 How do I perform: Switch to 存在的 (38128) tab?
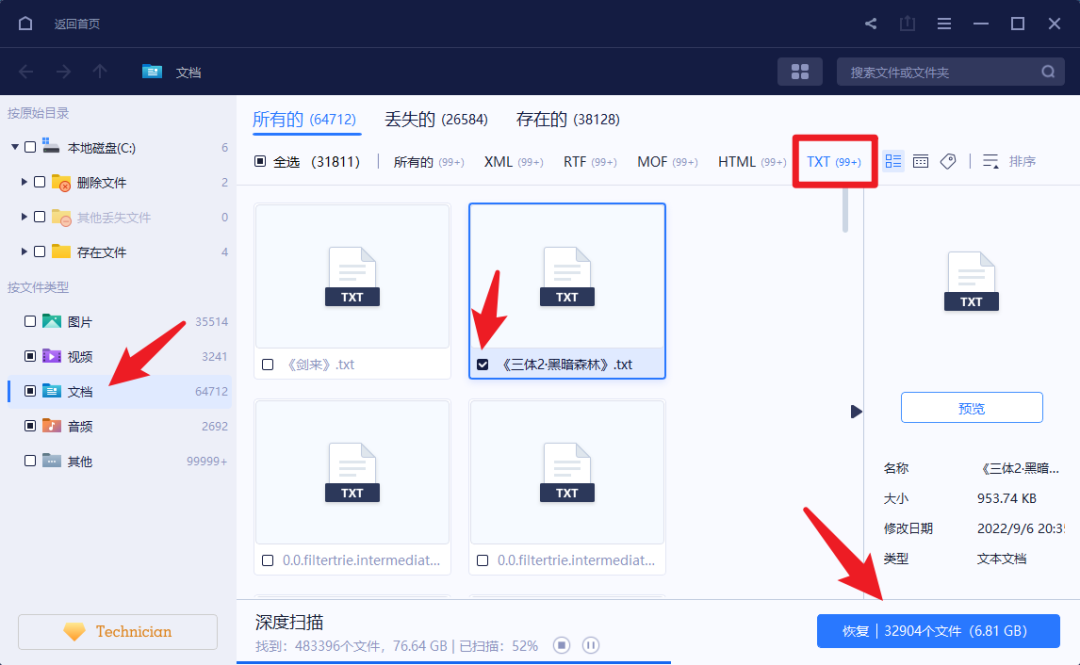pos(568,119)
